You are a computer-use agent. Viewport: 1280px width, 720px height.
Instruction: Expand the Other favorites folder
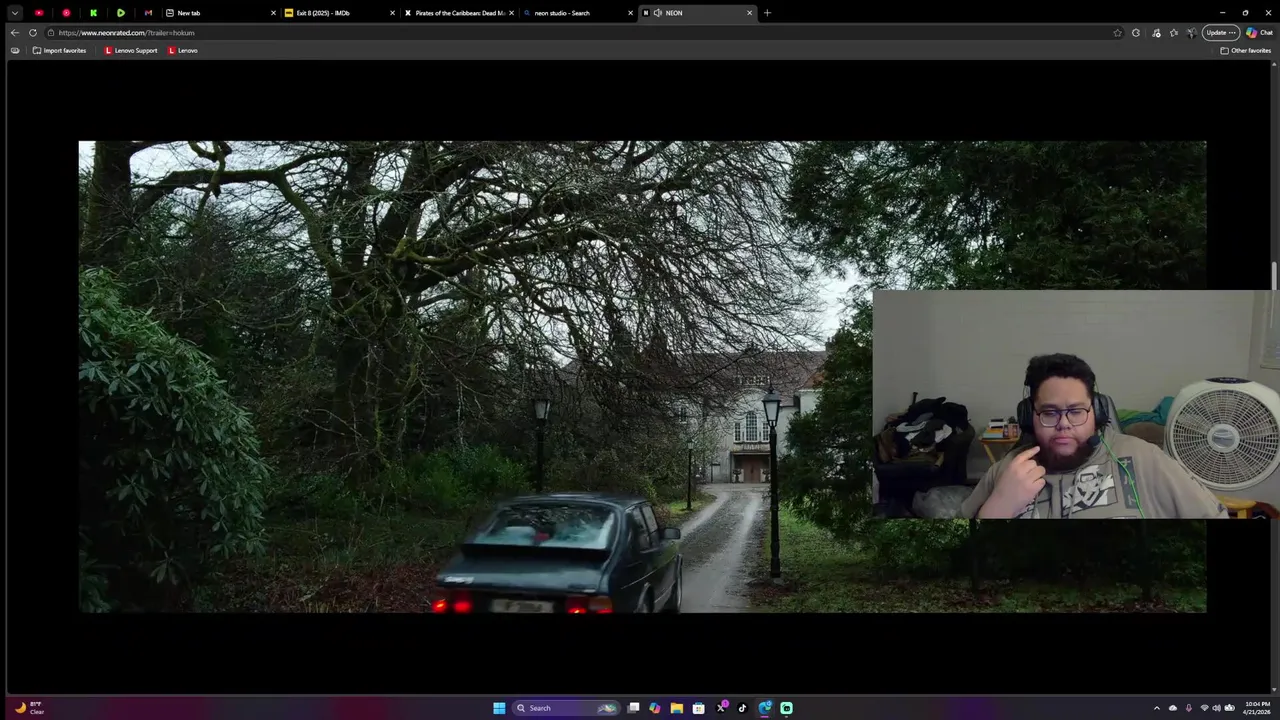click(1245, 50)
